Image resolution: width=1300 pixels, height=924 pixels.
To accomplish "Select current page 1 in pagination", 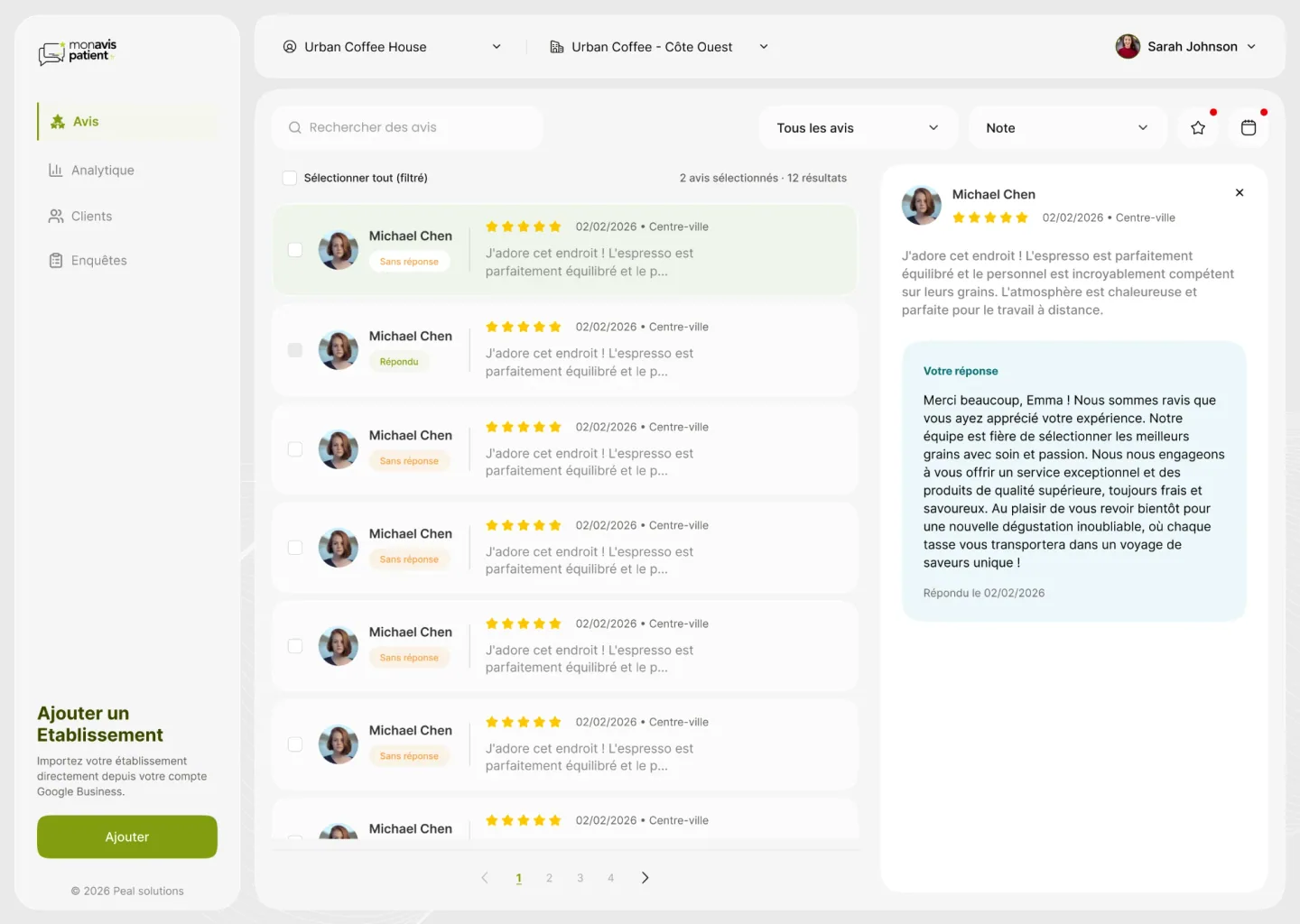I will [x=519, y=878].
